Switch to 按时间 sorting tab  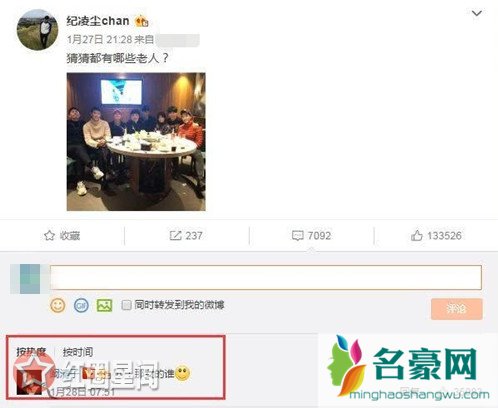pos(78,352)
